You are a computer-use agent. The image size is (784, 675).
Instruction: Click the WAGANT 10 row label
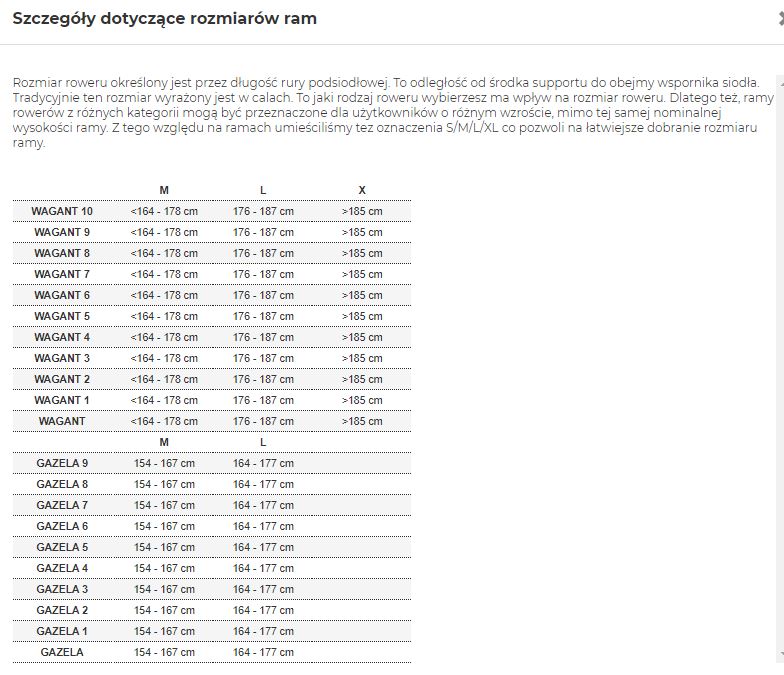click(x=62, y=212)
